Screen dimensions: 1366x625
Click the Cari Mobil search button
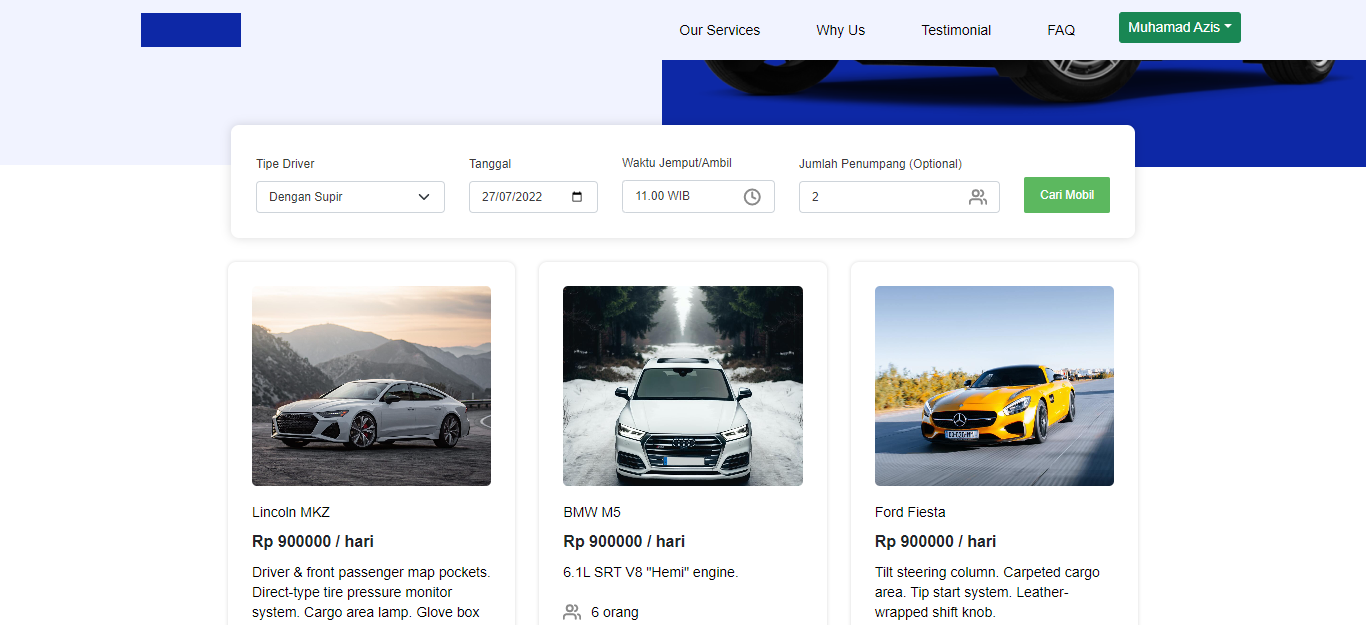point(1066,194)
